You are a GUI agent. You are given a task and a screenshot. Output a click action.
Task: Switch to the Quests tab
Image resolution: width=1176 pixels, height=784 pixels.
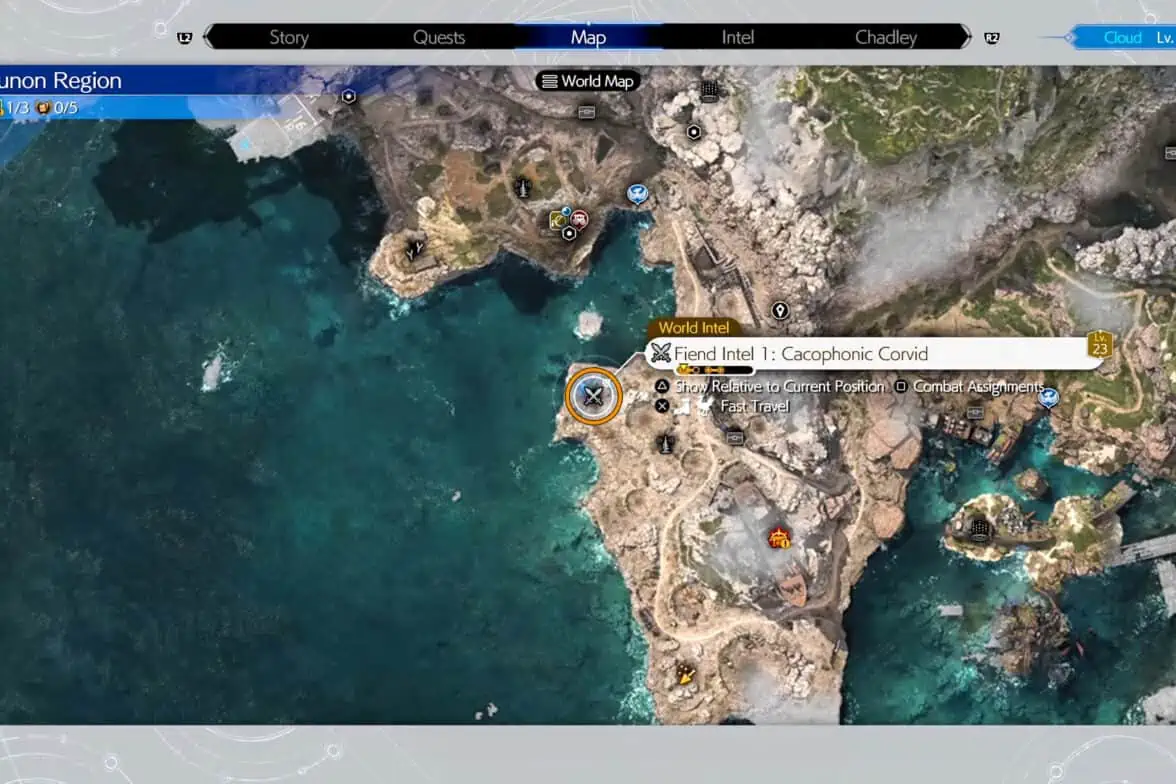(x=439, y=38)
